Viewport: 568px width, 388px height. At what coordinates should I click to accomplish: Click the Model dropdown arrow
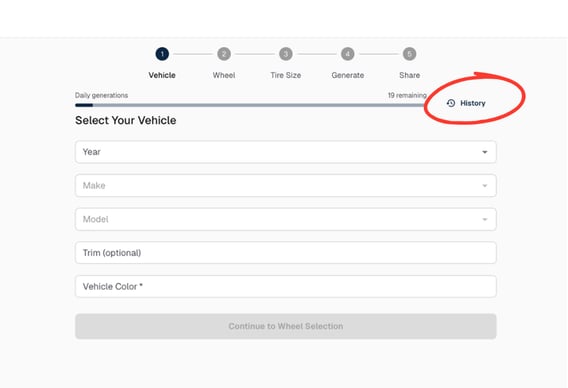[485, 220]
